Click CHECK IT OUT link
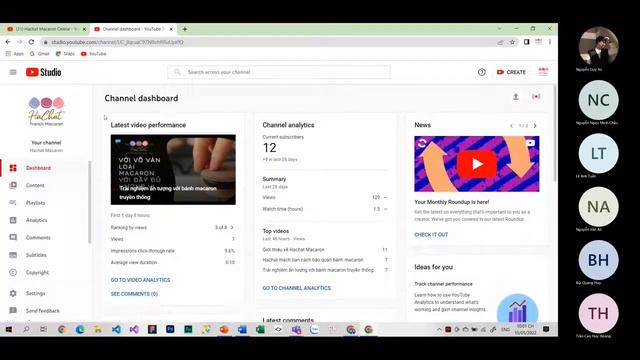 431,235
